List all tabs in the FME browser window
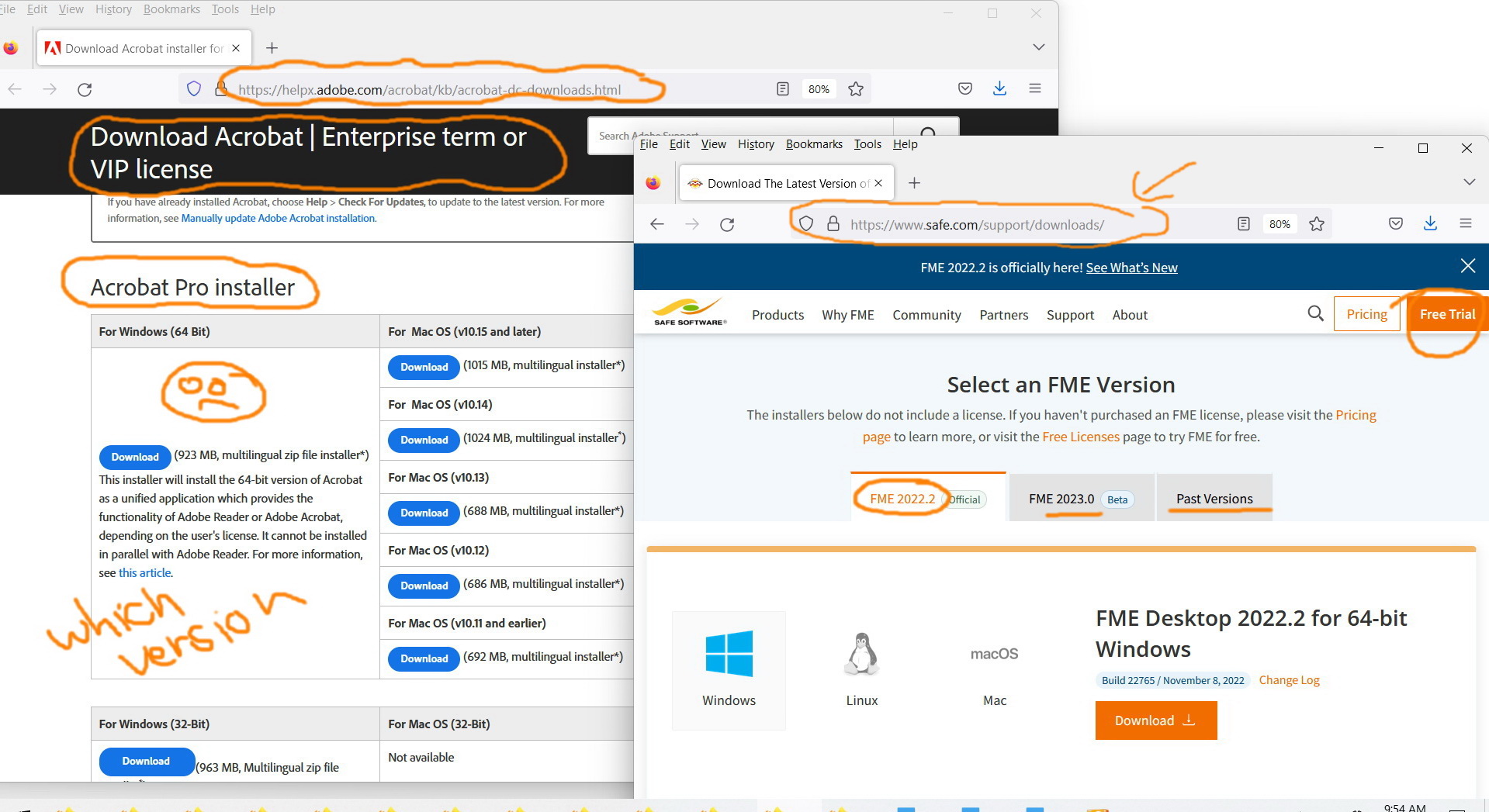The width and height of the screenshot is (1489, 812). [1469, 181]
